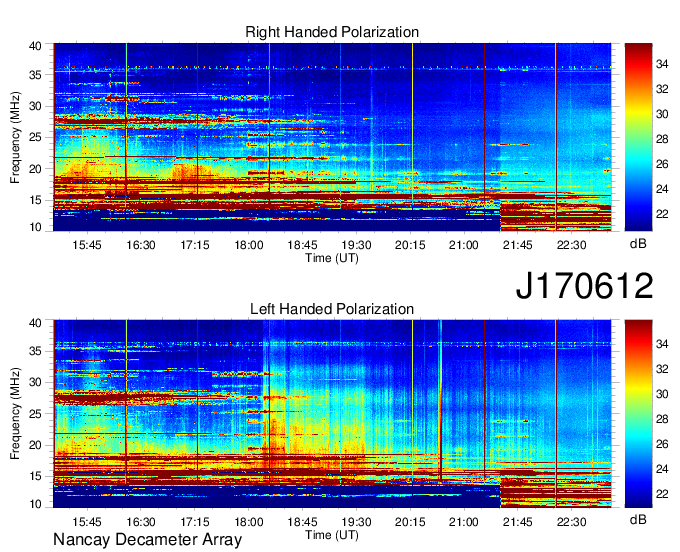Click "Time (UT)" under the Right Handed plot

(x=332, y=258)
